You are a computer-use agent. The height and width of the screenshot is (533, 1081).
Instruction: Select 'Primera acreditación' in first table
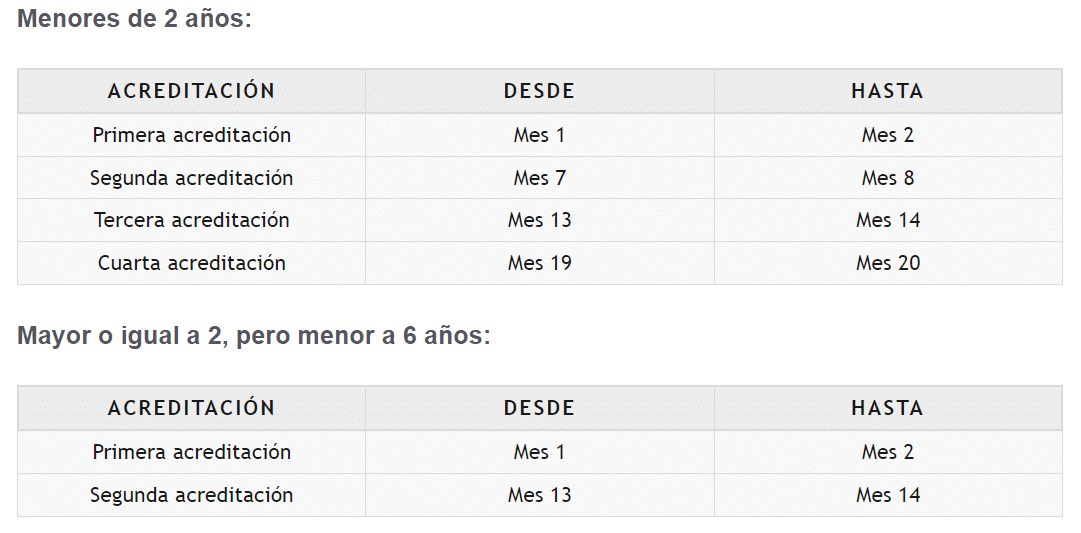[191, 135]
